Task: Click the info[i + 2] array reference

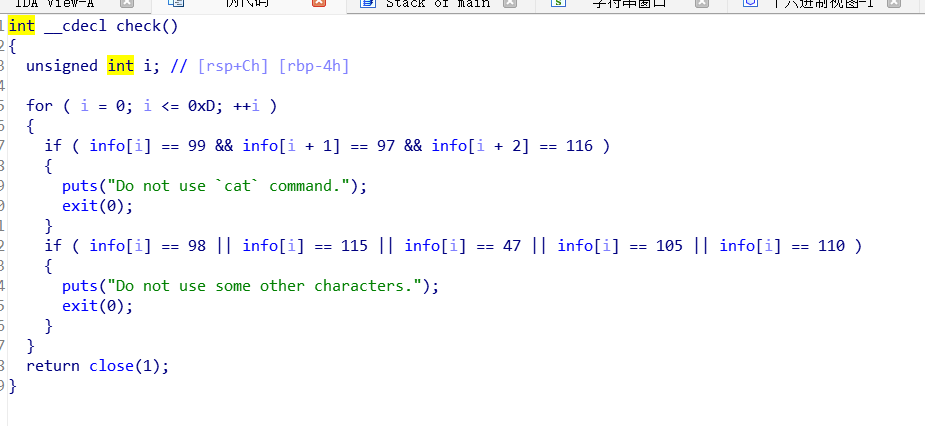Action: point(480,146)
